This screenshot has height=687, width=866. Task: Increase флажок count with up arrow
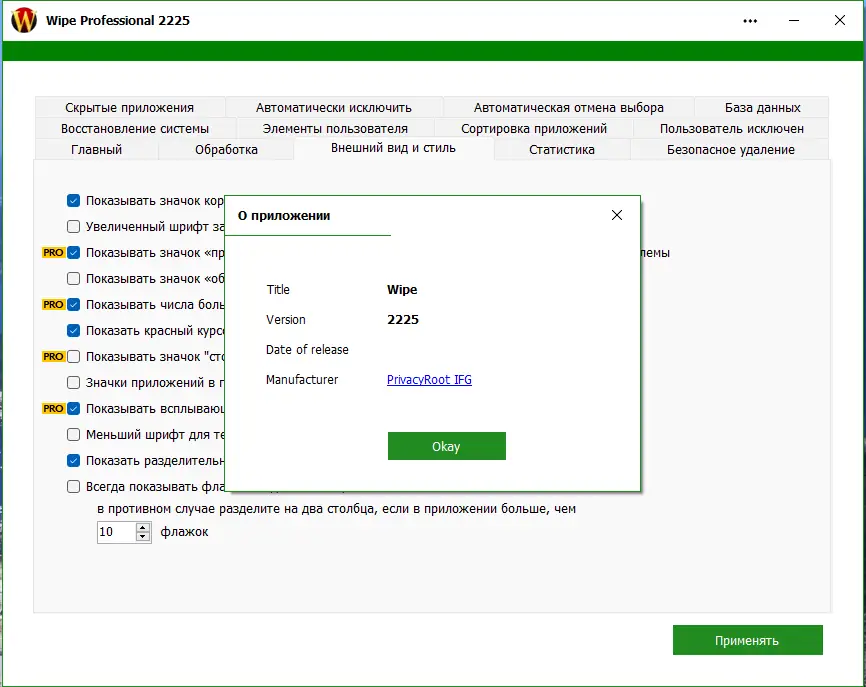click(x=143, y=527)
